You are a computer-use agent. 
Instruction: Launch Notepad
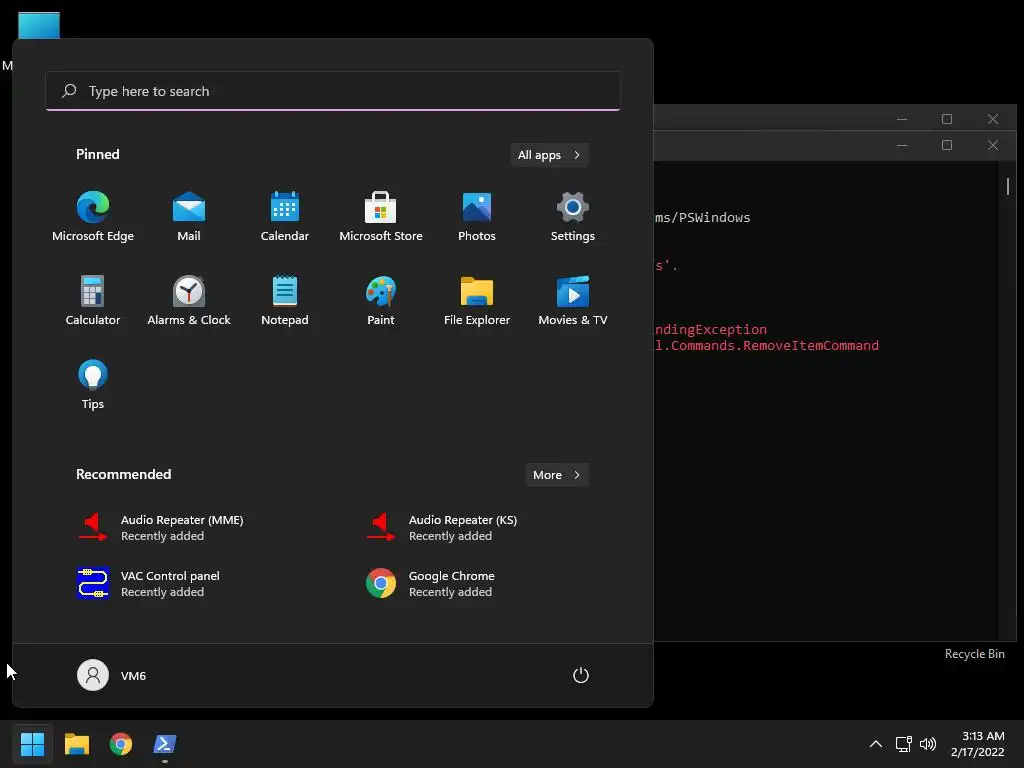click(x=285, y=300)
